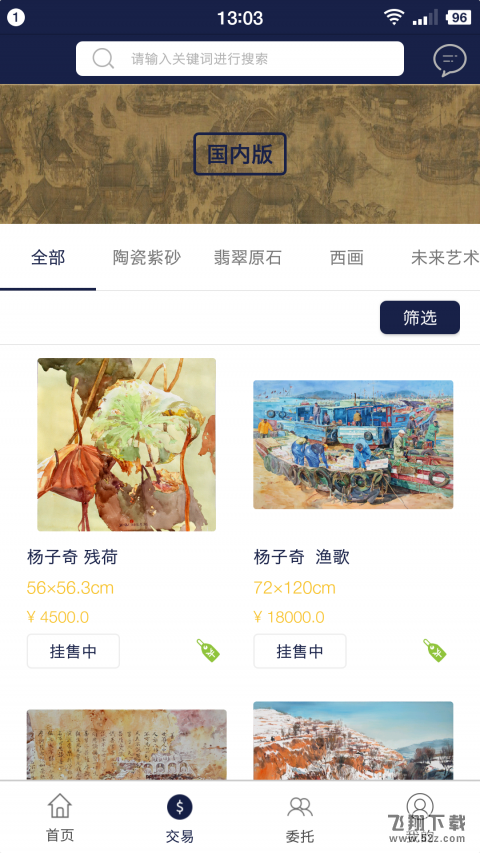Open the 筛选 filter options
The width and height of the screenshot is (480, 853).
[420, 318]
